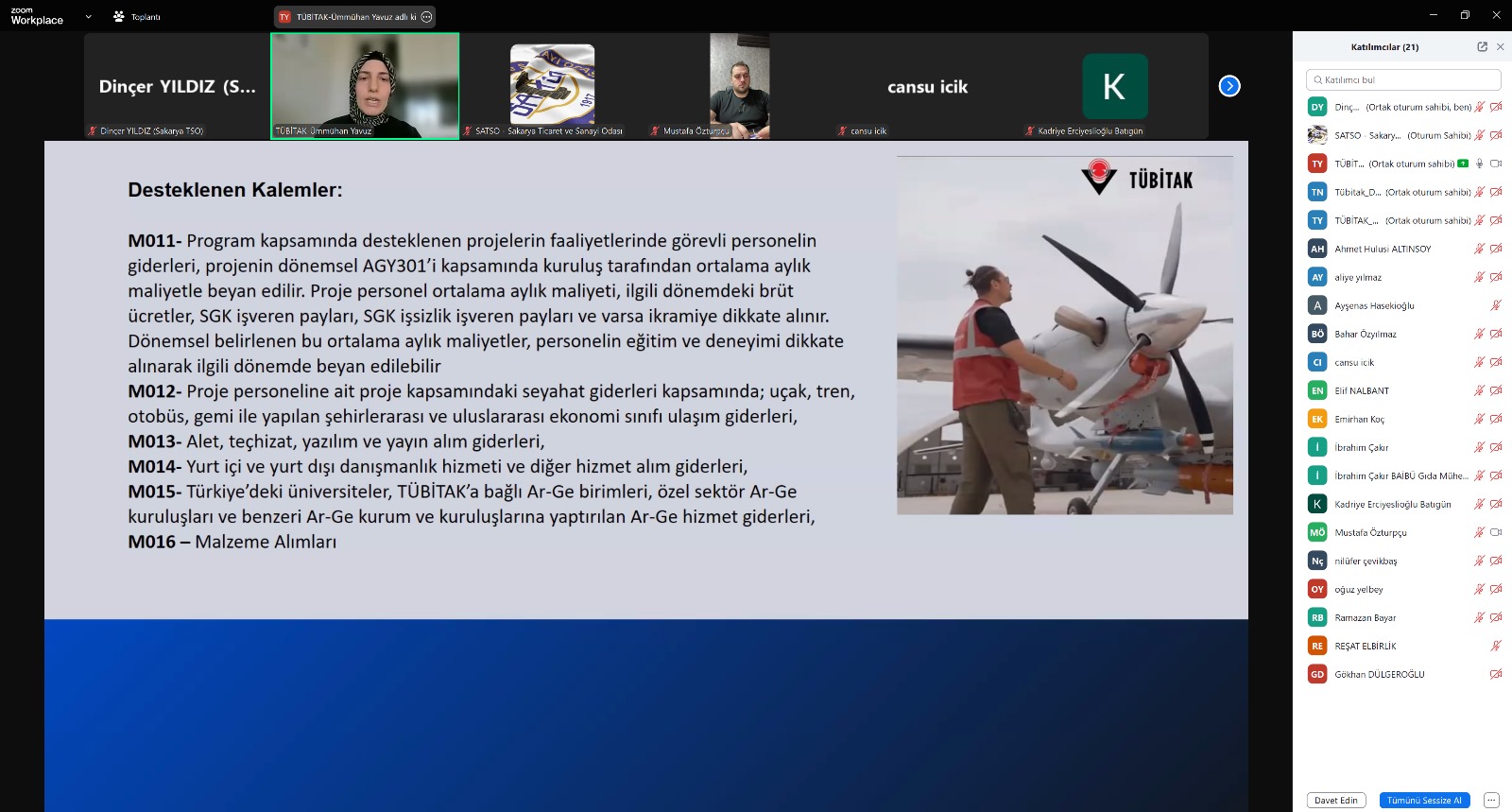Click the GD avatar for Gökhan DÜLGEROĞLU

(x=1317, y=674)
